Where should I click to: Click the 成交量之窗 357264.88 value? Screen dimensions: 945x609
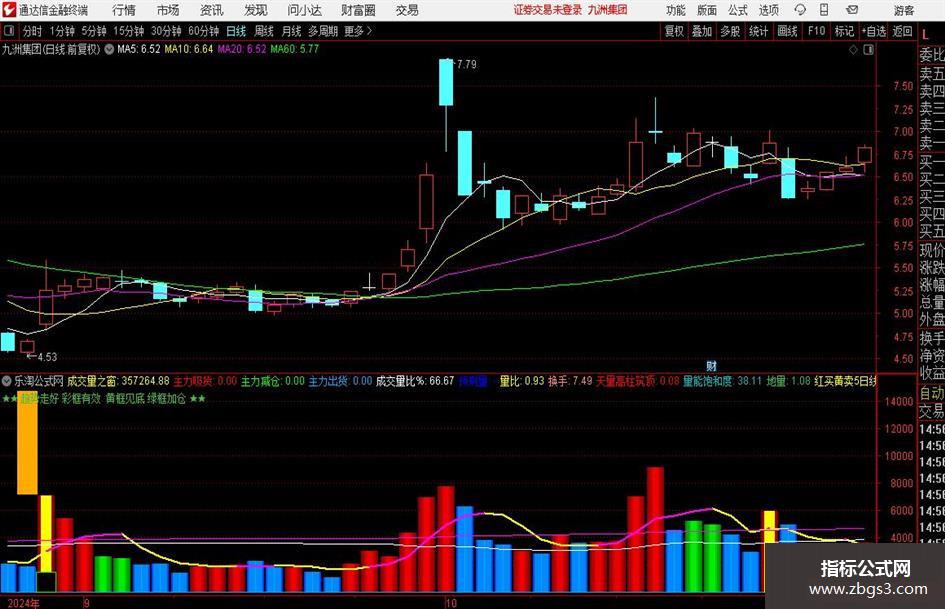pos(118,381)
